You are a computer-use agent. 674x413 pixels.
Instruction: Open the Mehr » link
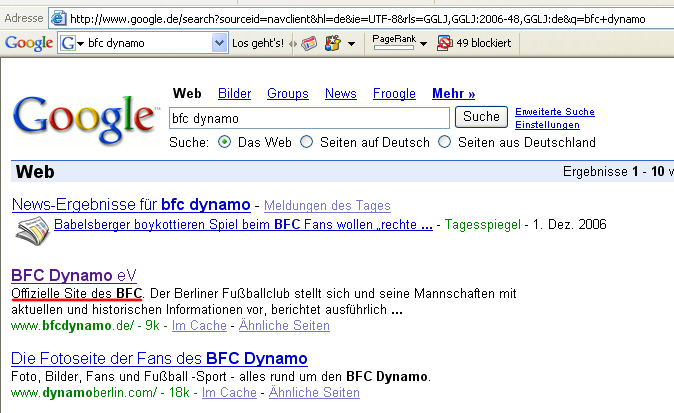[453, 93]
